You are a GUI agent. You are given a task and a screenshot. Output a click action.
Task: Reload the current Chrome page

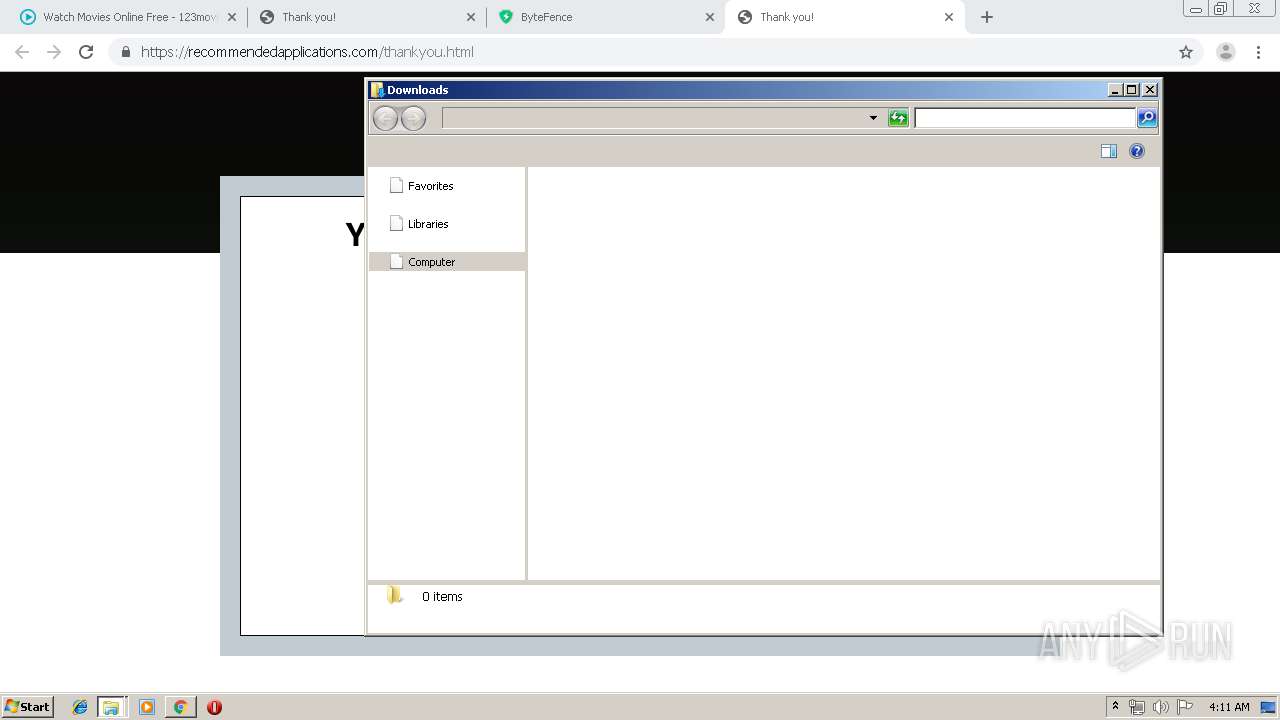tap(86, 52)
